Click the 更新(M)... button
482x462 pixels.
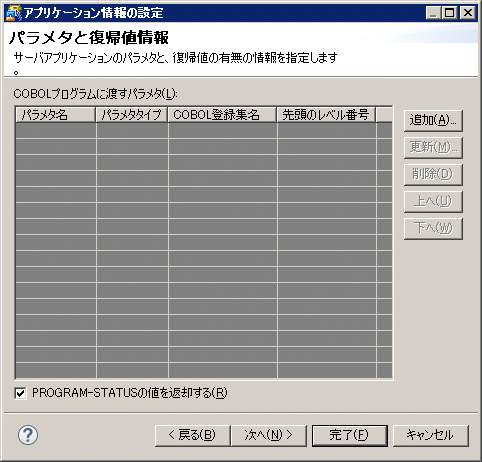click(x=433, y=147)
